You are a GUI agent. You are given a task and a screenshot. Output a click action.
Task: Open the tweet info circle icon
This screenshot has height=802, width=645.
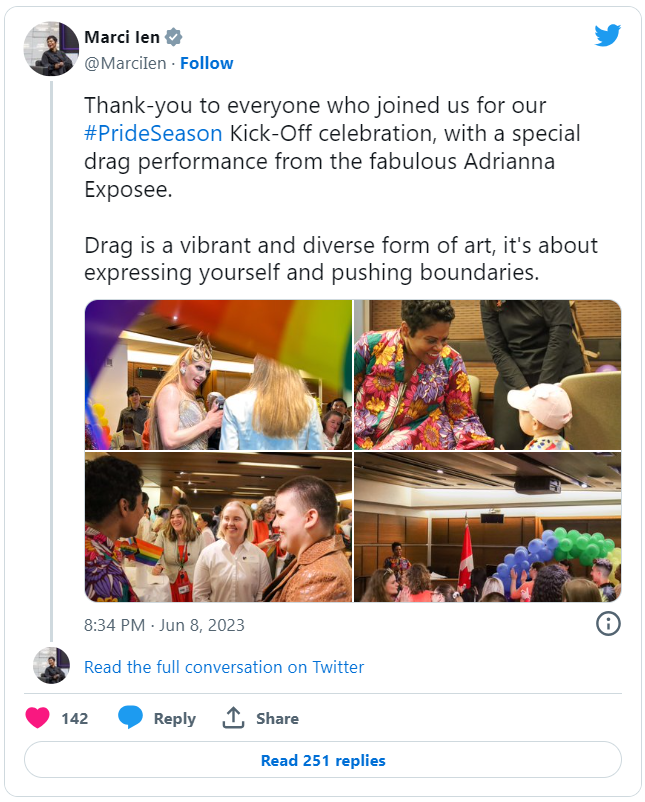(x=608, y=623)
